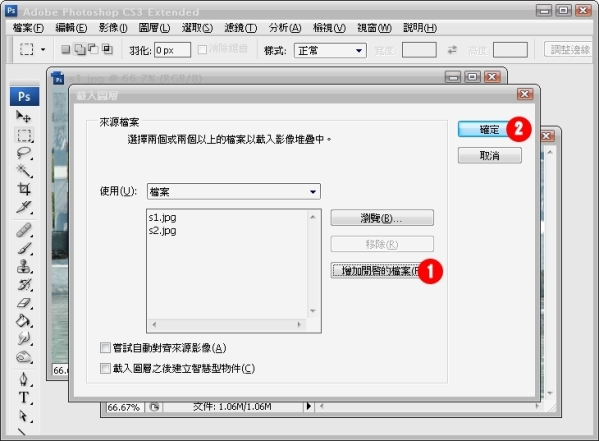Select the Type tool
Screen dimensions: 599x441
(x=24, y=397)
